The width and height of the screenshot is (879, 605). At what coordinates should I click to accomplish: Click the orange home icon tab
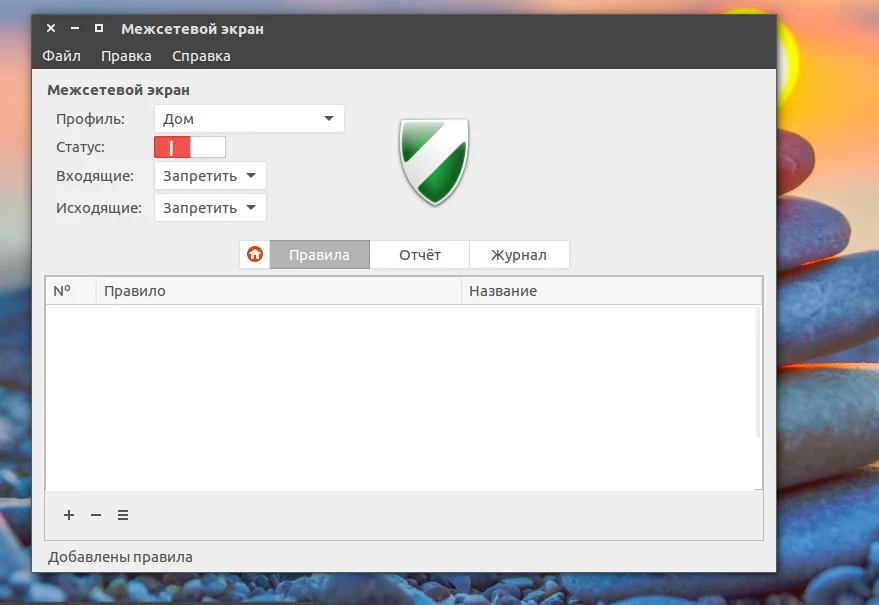[255, 254]
